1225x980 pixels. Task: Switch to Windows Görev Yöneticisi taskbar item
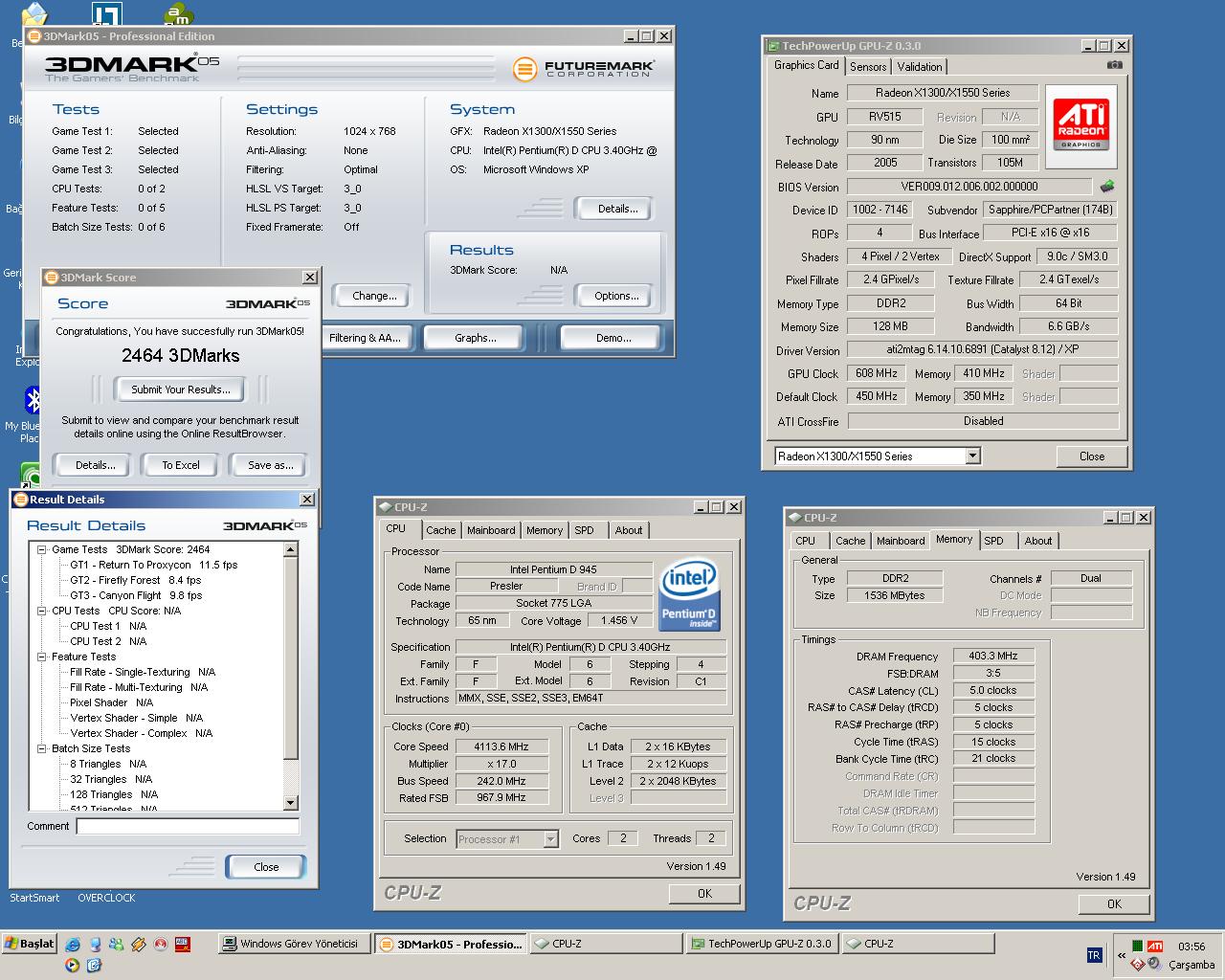coord(295,944)
